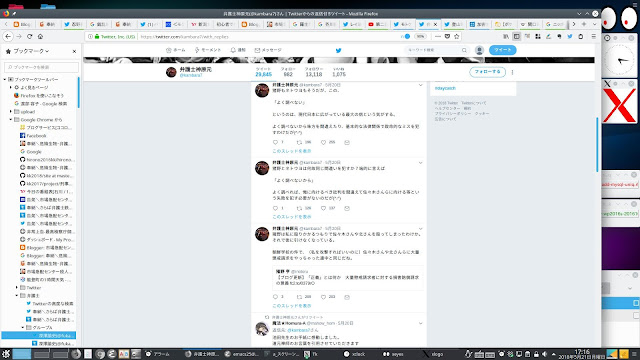Open このスレッドを表示 under the second tweet
Image resolution: width=640 pixels, height=360 pixels.
(x=291, y=217)
